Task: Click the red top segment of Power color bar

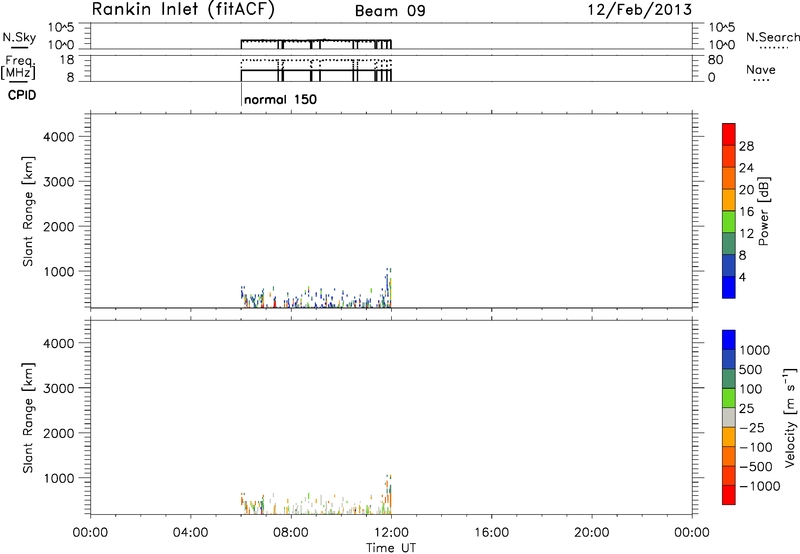Action: tap(729, 134)
